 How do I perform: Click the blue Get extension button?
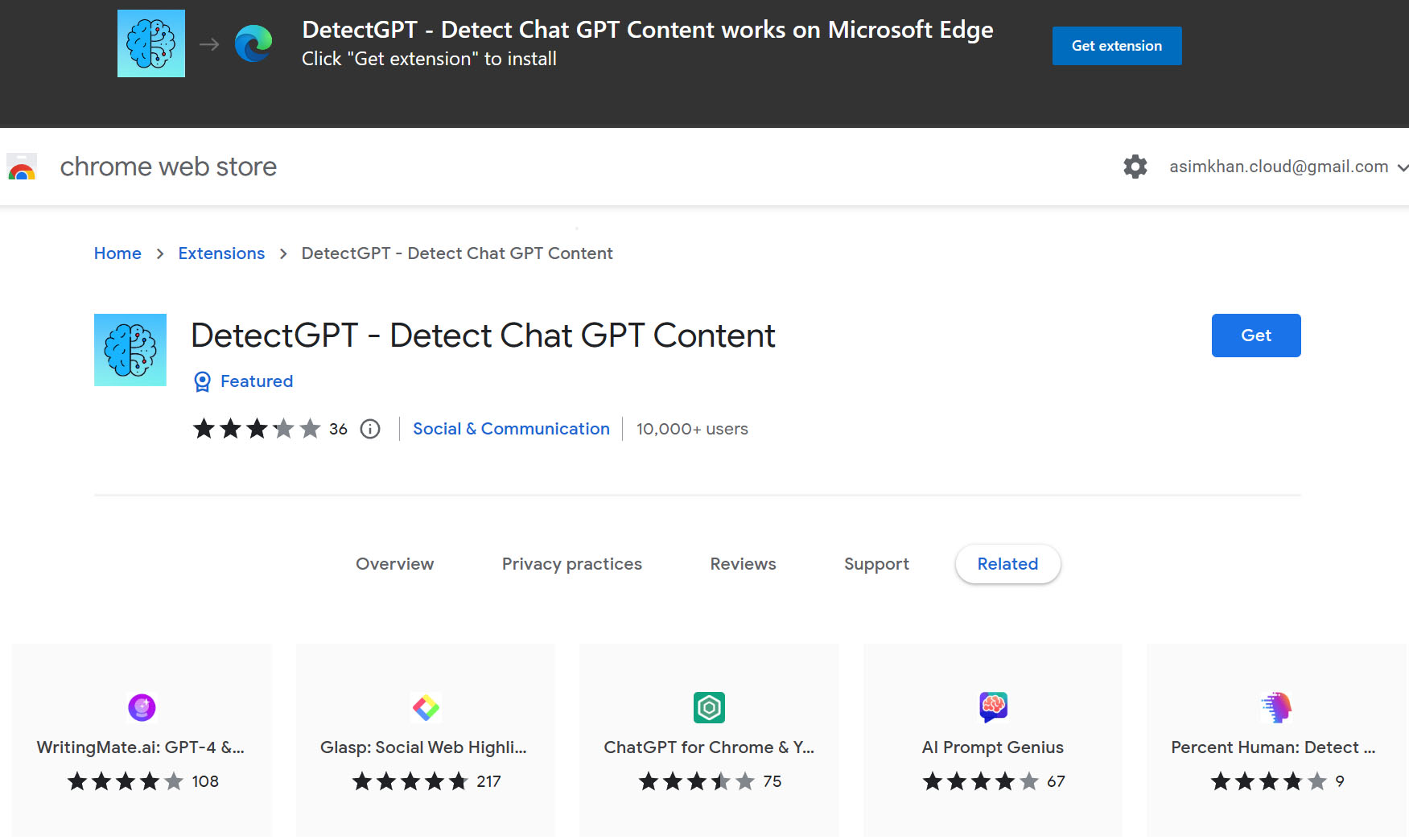[x=1116, y=45]
